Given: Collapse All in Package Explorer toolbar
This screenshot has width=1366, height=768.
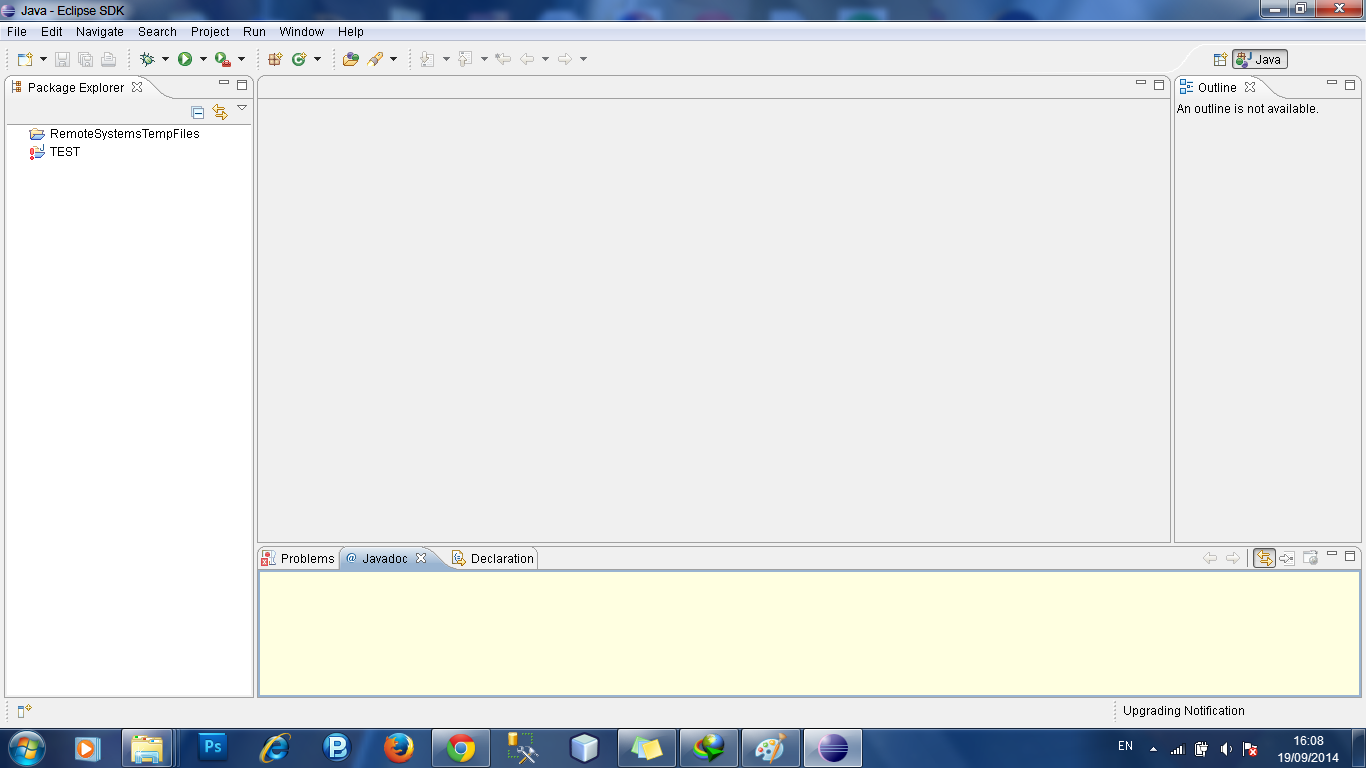Looking at the screenshot, I should click(196, 111).
